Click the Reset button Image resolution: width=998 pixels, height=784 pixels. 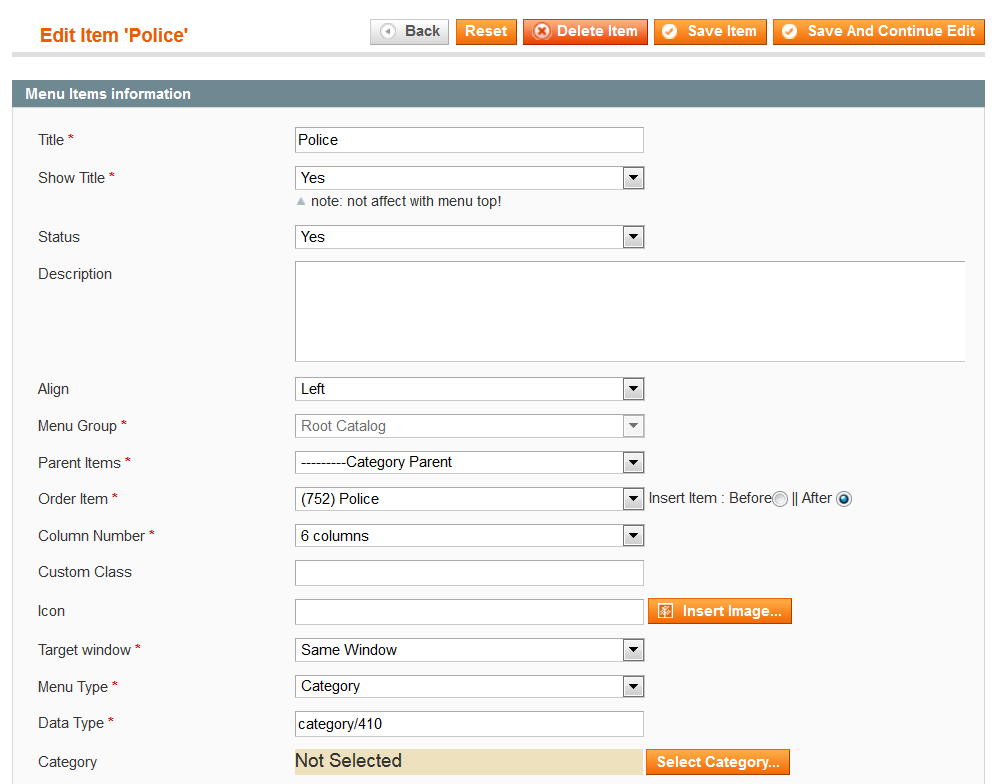tap(486, 31)
